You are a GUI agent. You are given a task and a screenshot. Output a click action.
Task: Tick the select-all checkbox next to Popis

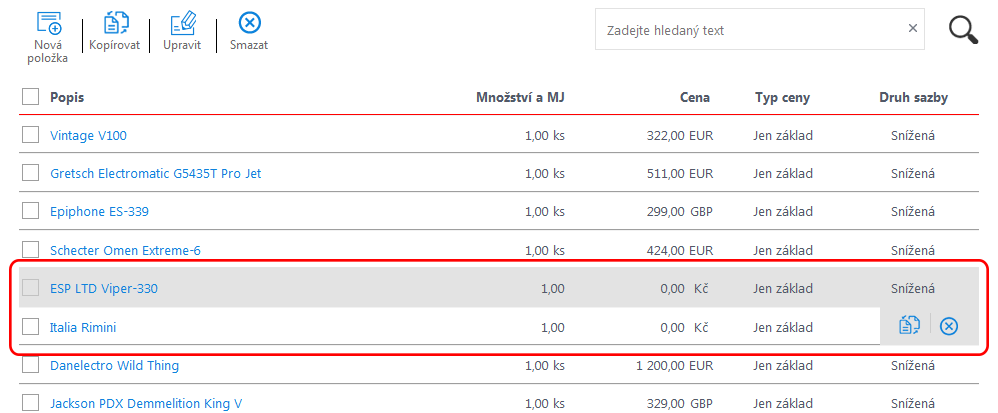(31, 97)
